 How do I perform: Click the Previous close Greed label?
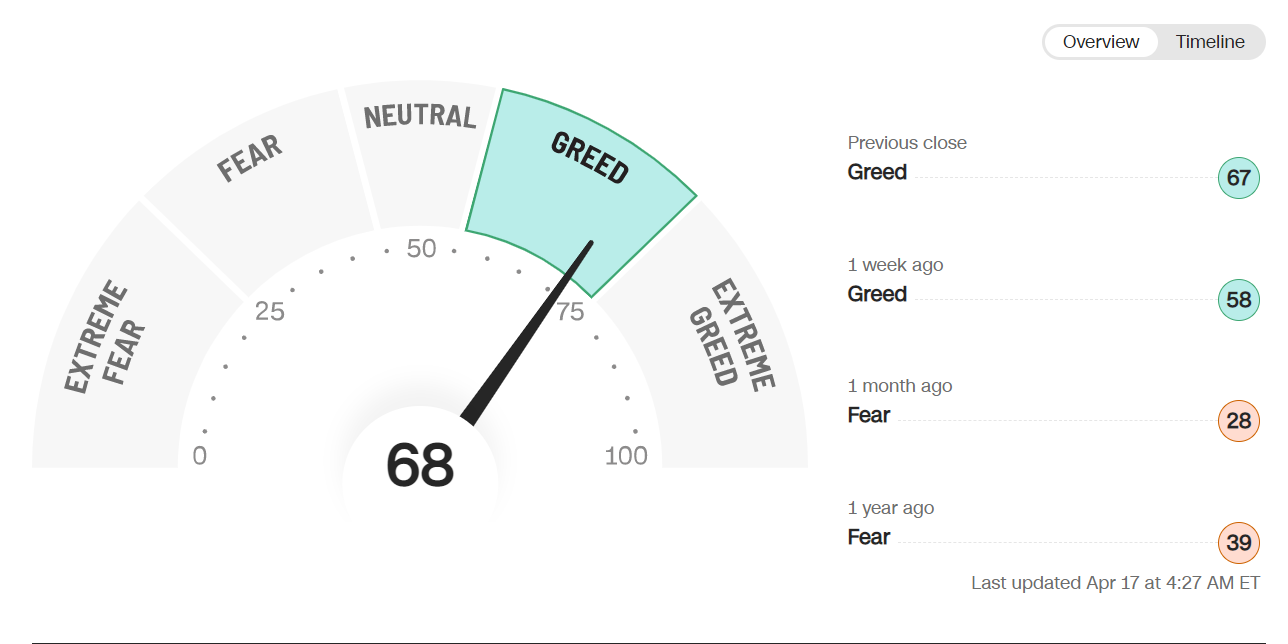(877, 172)
